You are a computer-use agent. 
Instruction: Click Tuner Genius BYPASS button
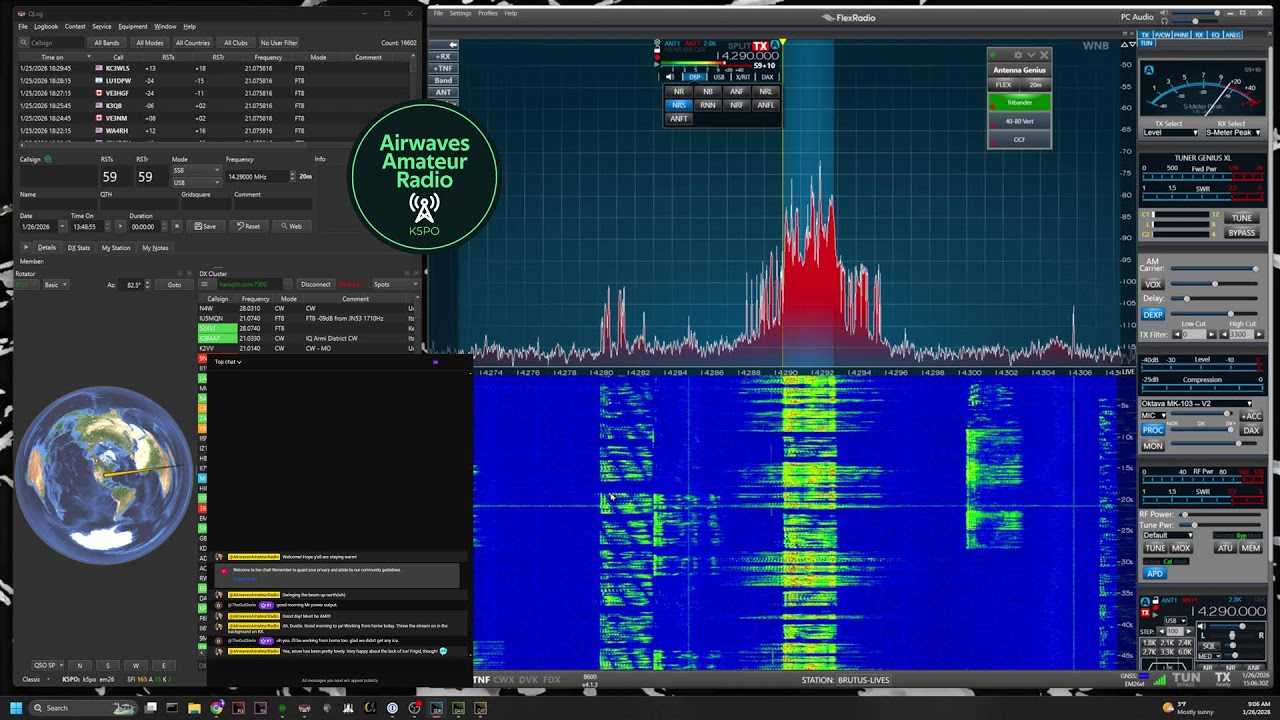click(x=1242, y=233)
